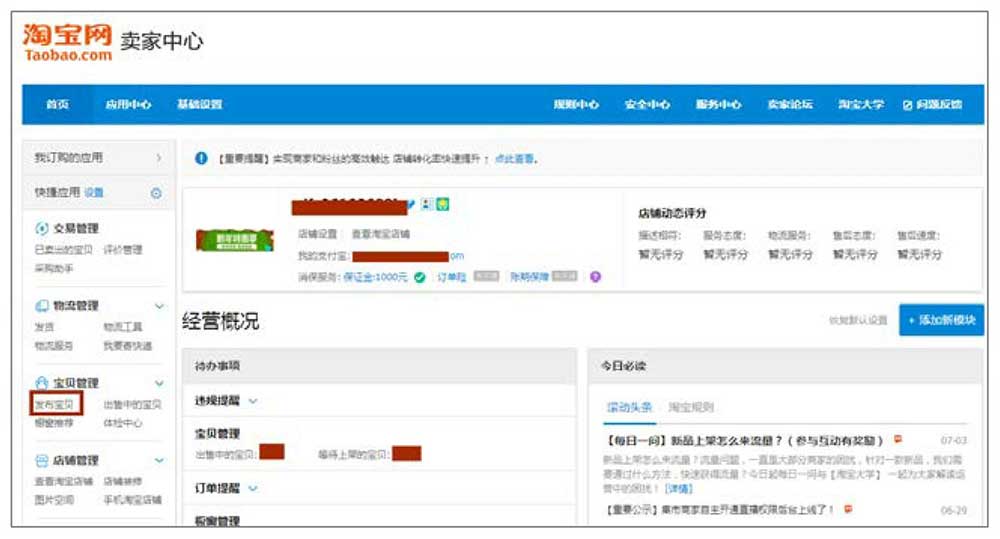This screenshot has width=1000, height=539.
Task: Click the 宝贝管理 section icon
Action: 41,383
